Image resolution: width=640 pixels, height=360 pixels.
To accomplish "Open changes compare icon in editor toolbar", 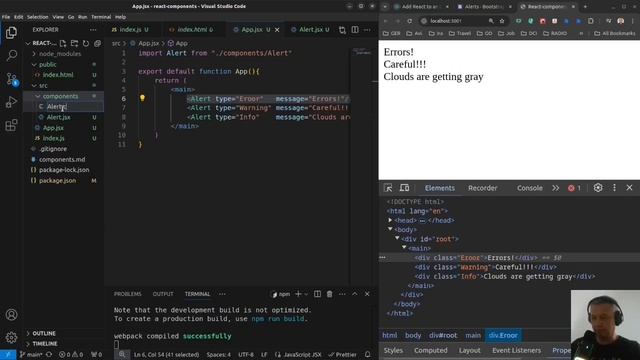I will (342, 30).
